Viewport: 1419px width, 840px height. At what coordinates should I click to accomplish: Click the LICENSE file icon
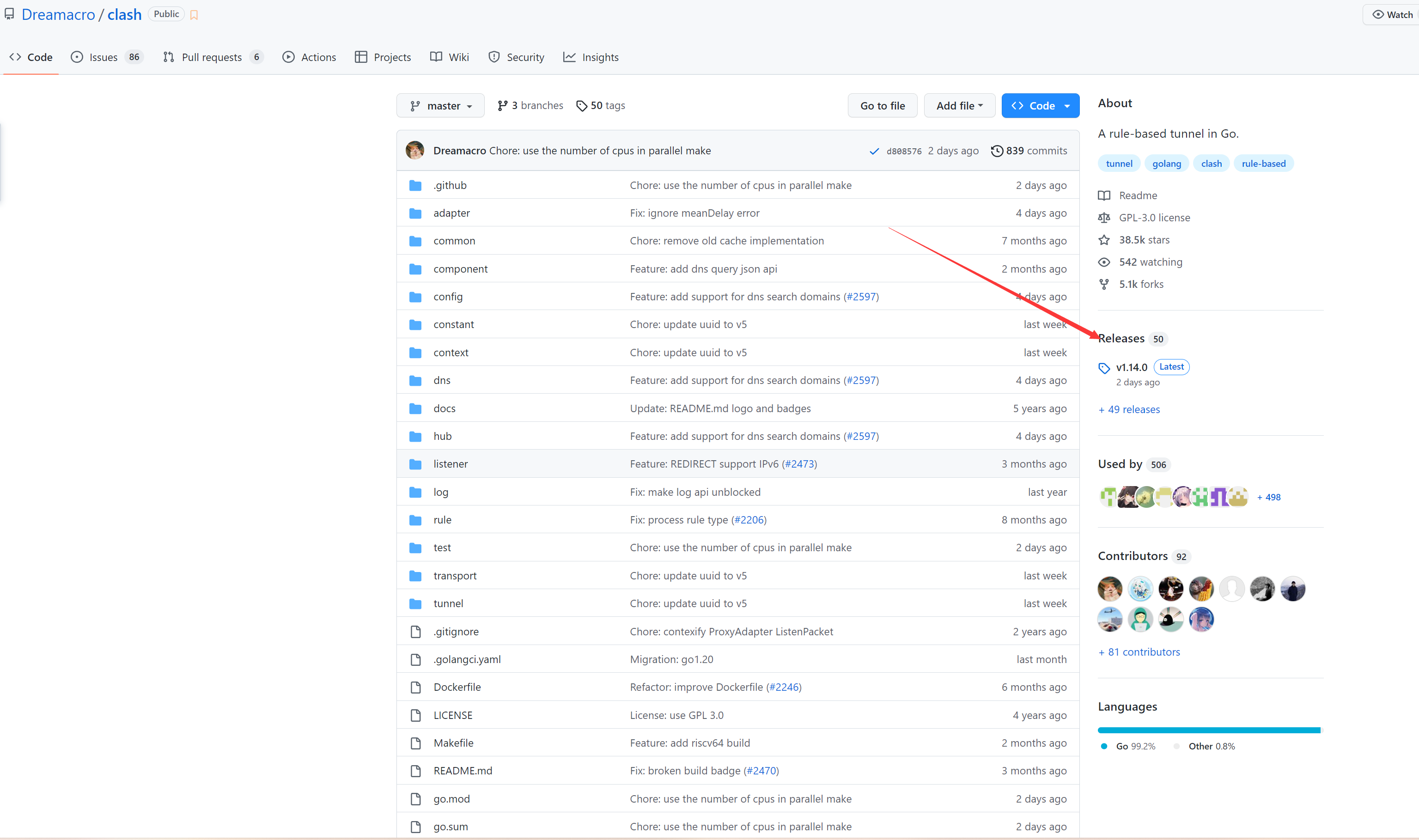click(415, 715)
